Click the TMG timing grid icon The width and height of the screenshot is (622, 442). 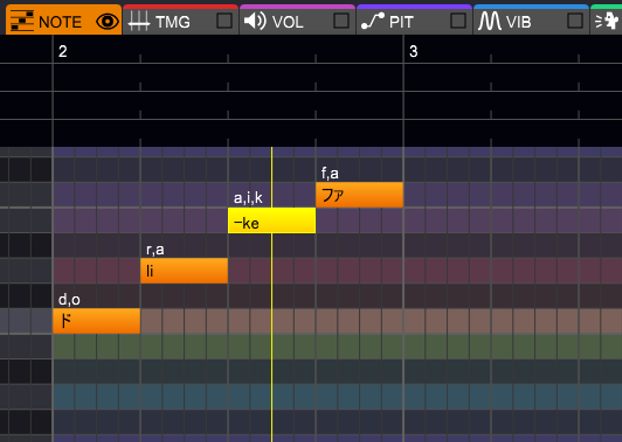139,21
